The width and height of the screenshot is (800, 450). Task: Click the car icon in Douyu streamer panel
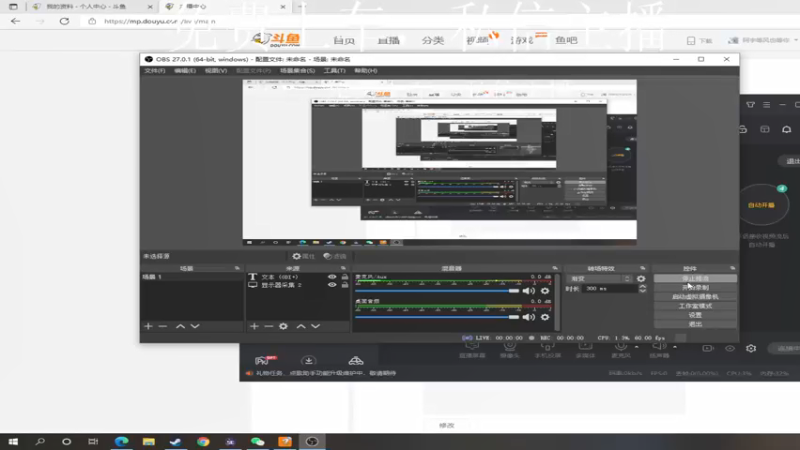coord(356,361)
